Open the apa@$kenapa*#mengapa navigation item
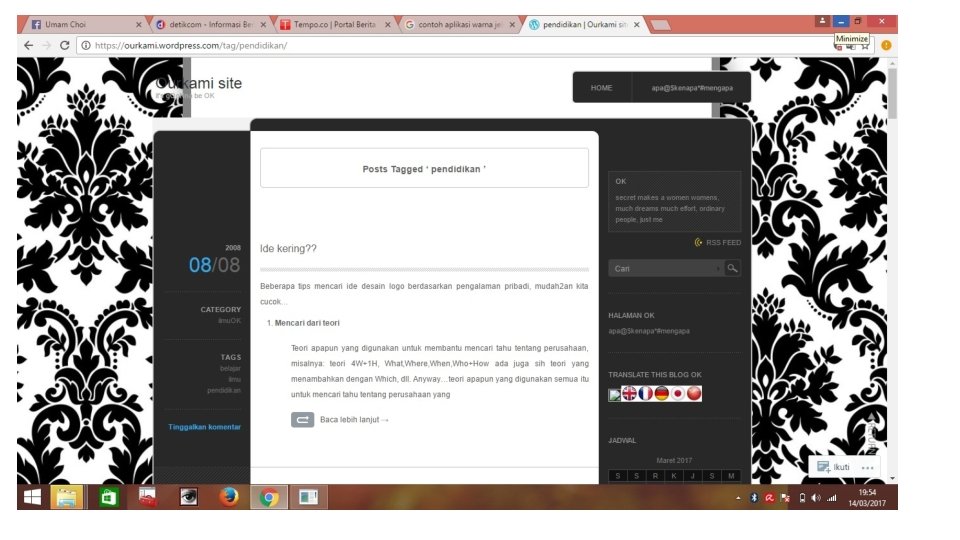 coord(692,88)
